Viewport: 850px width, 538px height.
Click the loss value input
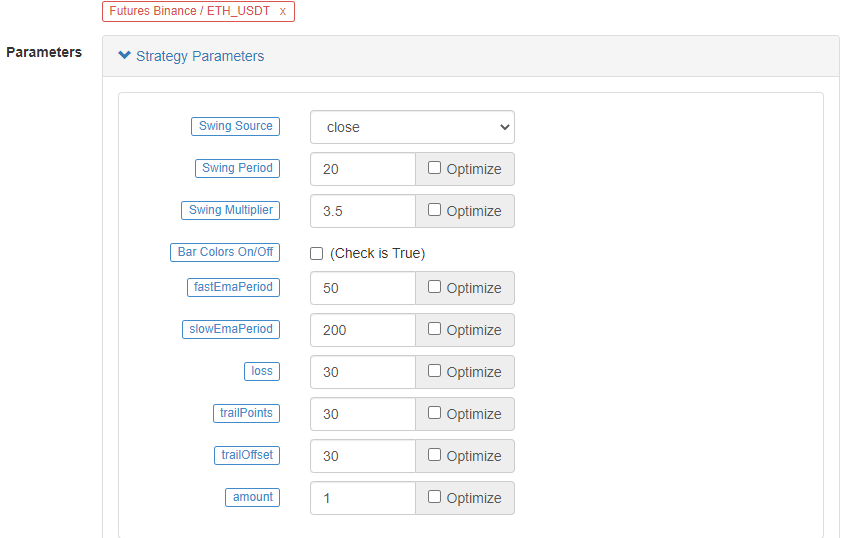click(362, 372)
